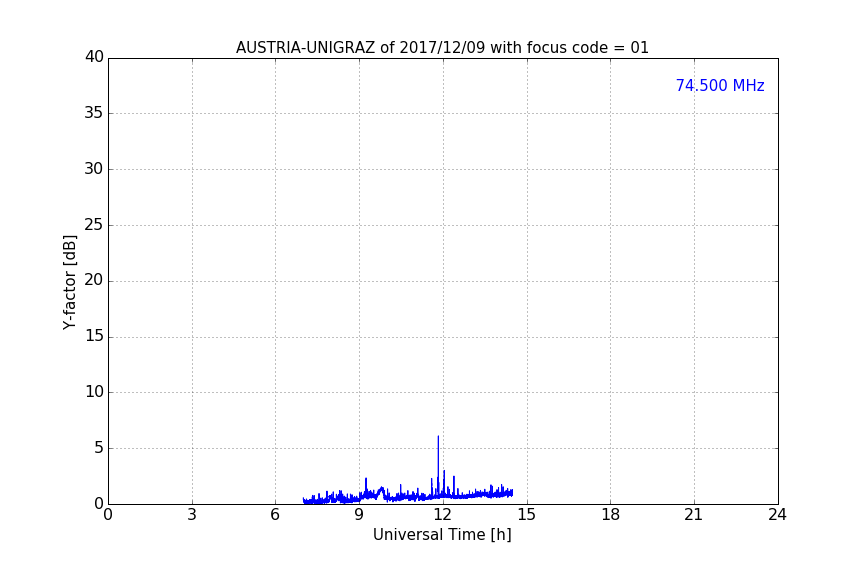Click the blue 74.500 MHz frequency label
Screen dimensions: 864x576
(720, 85)
